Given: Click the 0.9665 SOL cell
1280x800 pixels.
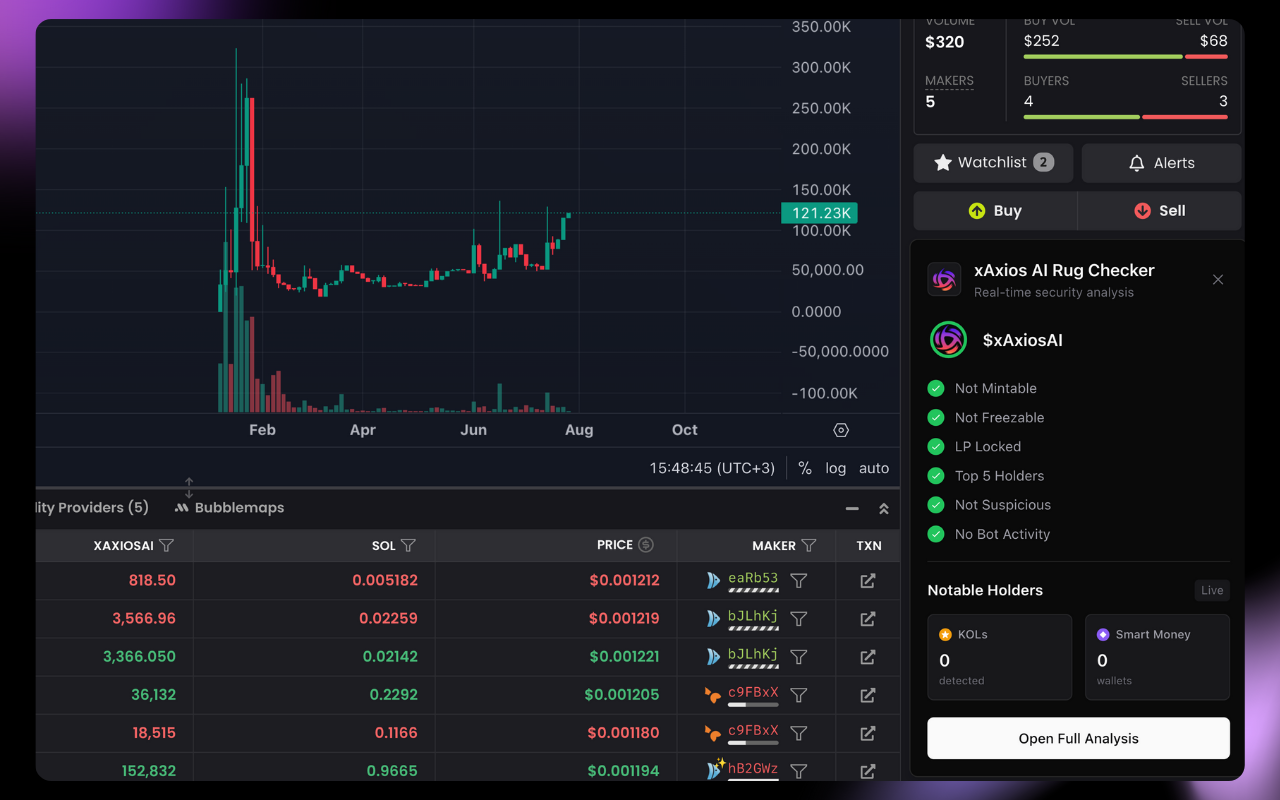Looking at the screenshot, I should [x=393, y=771].
